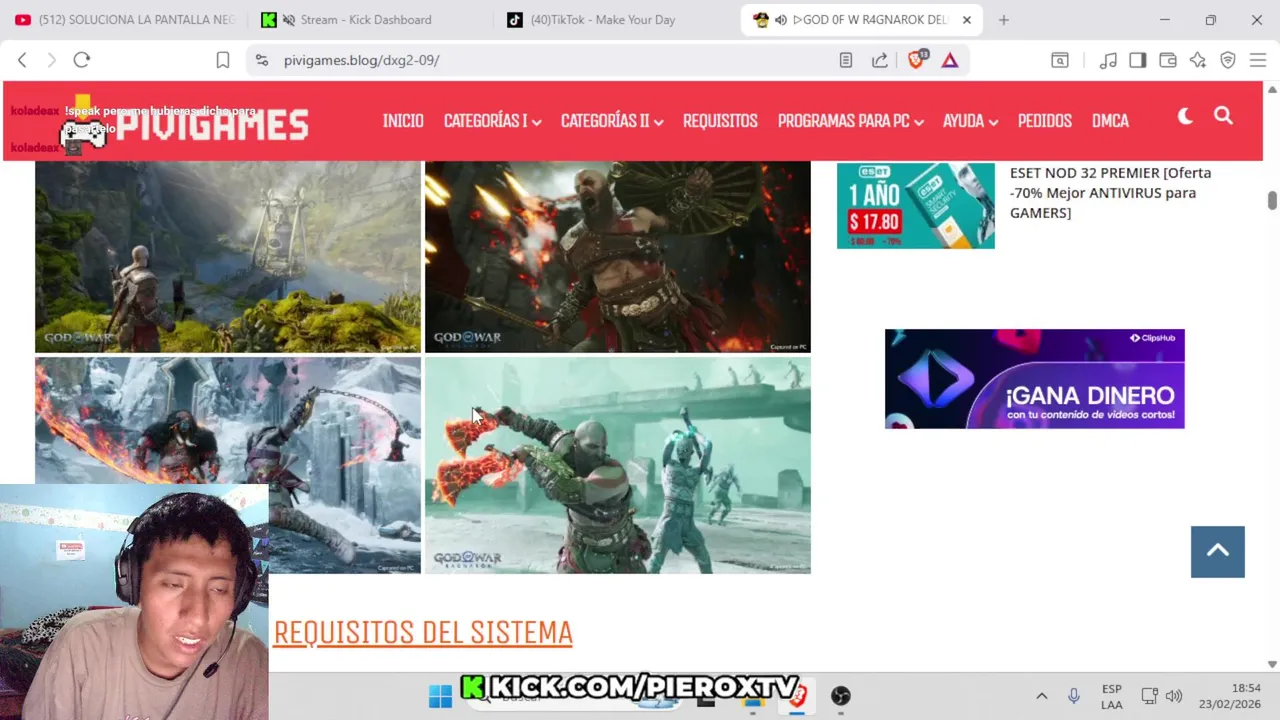Viewport: 1280px width, 720px height.
Task: Open Brave Rewards triangle icon
Action: tap(950, 60)
